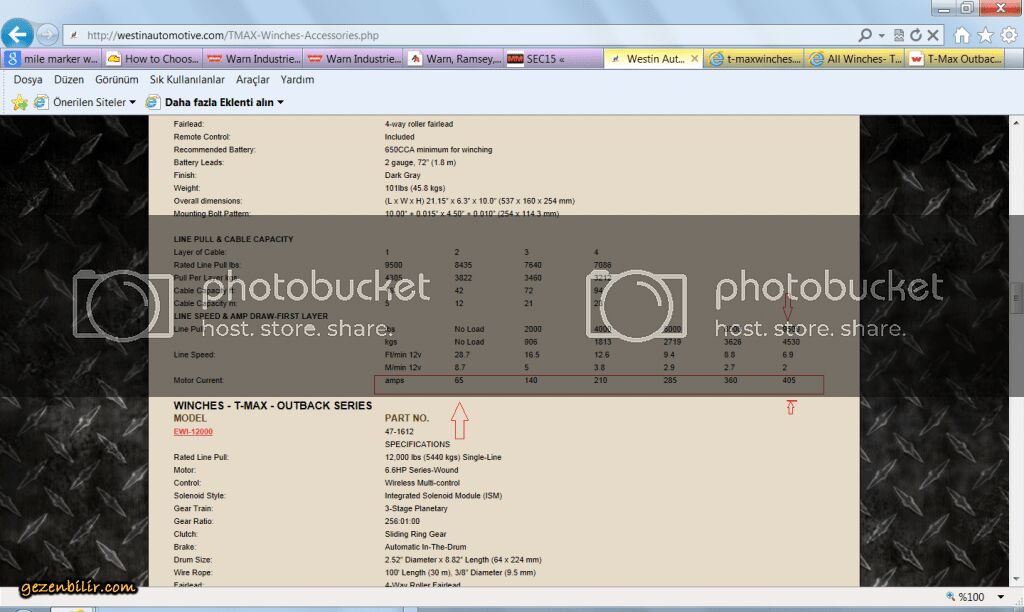Screen dimensions: 1024x612
Task: Click the Forward navigation arrow
Action: (47, 35)
